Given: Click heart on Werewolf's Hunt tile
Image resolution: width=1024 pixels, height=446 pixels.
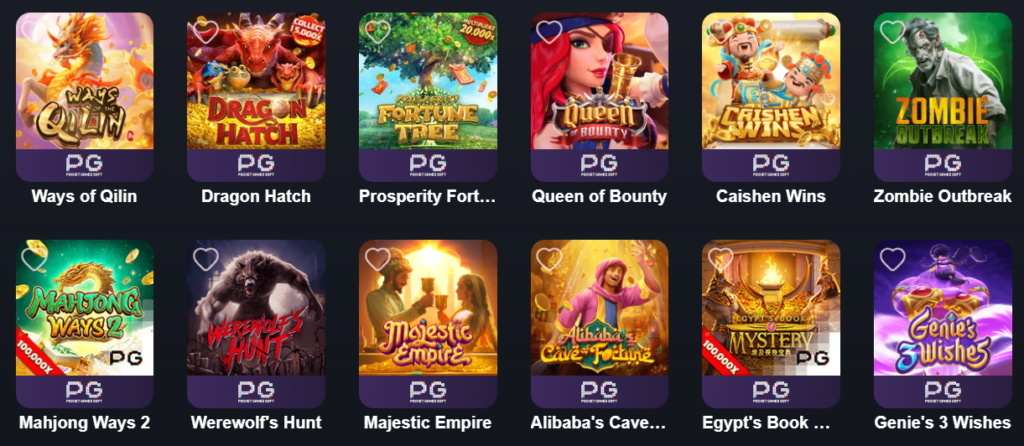Looking at the screenshot, I should [x=206, y=259].
